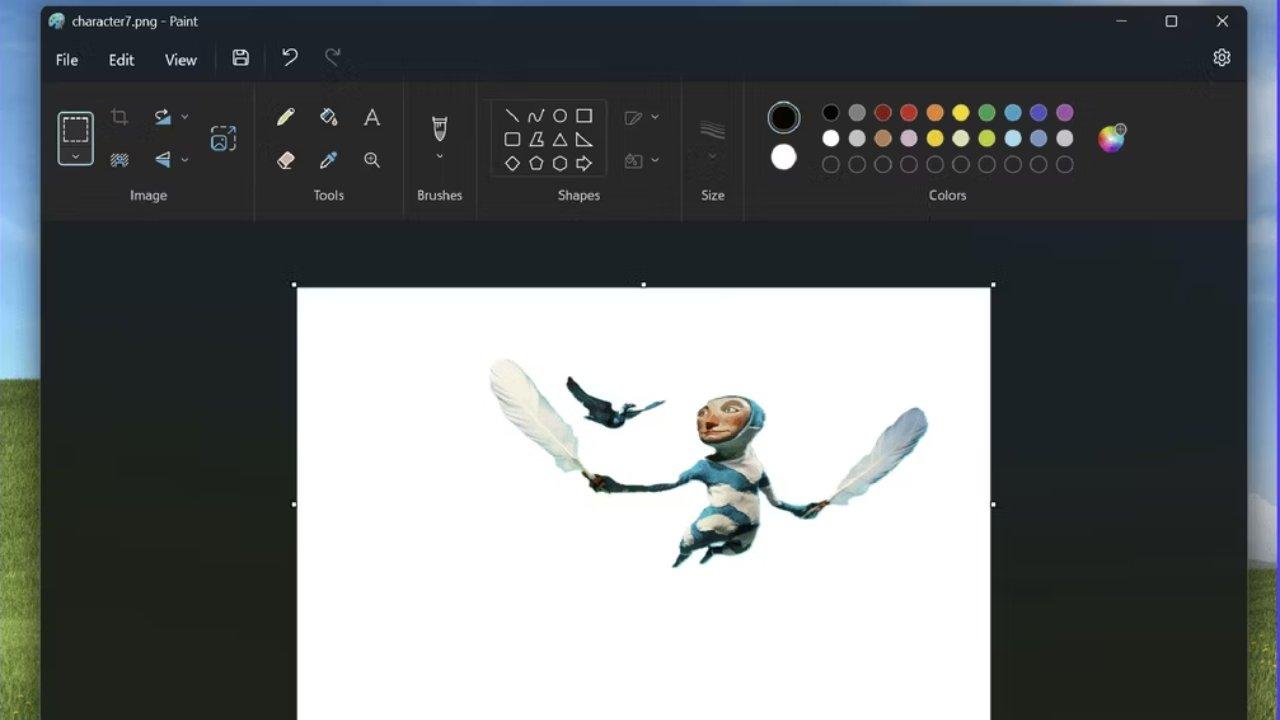
Task: Expand the Brushes dropdown arrow
Action: click(x=439, y=156)
